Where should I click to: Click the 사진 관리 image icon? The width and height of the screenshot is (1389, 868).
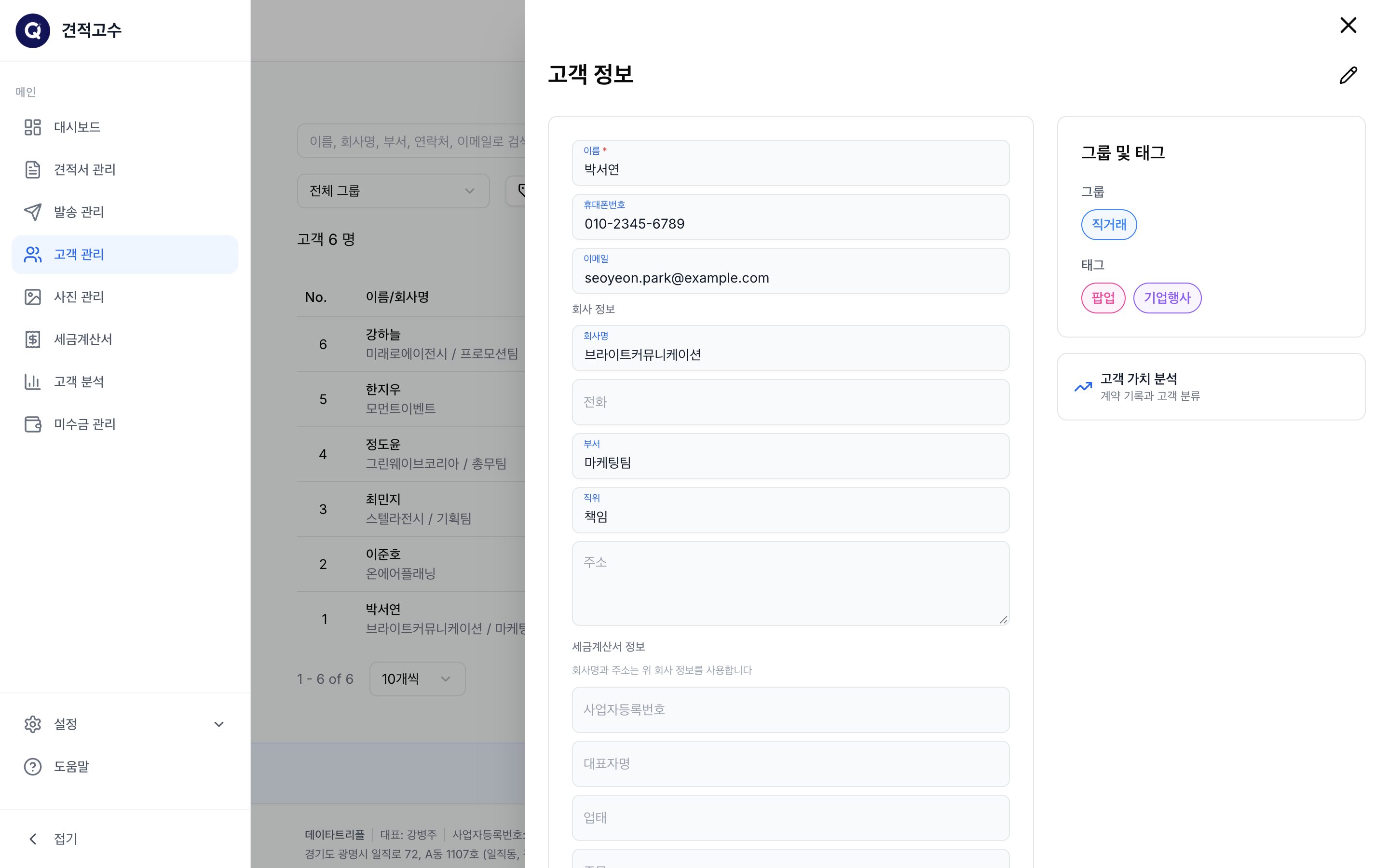point(33,297)
